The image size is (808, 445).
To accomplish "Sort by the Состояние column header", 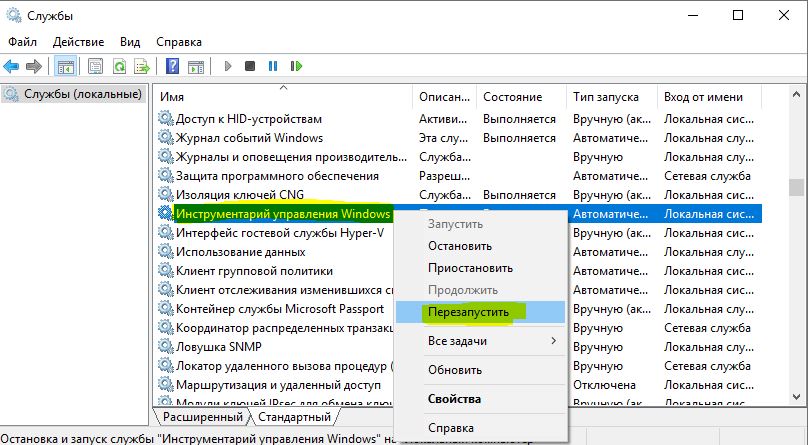I will point(521,97).
